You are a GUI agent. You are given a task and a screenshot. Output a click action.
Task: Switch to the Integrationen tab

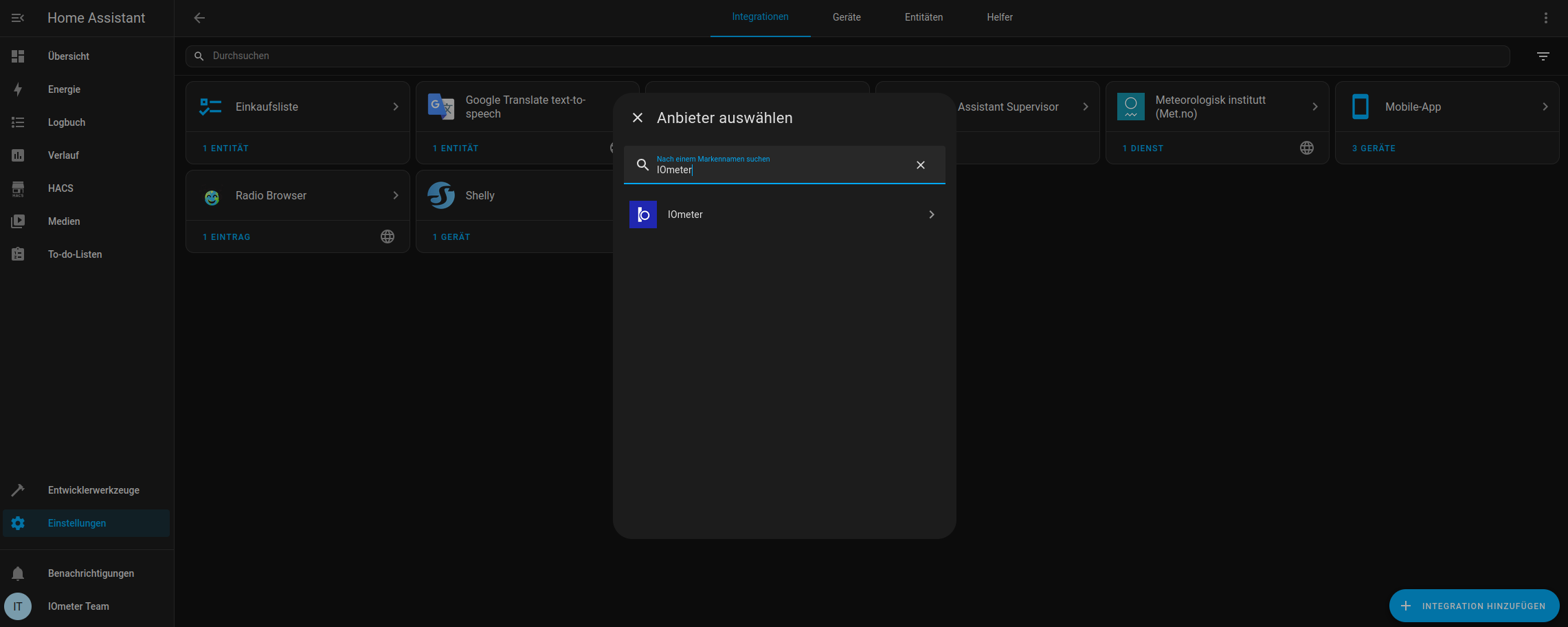pos(760,17)
